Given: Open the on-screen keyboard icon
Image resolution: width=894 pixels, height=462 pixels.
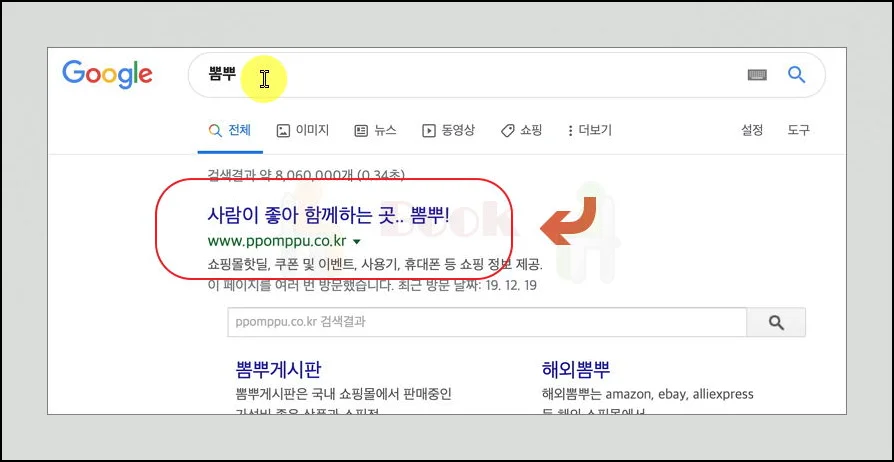Looking at the screenshot, I should (x=757, y=75).
